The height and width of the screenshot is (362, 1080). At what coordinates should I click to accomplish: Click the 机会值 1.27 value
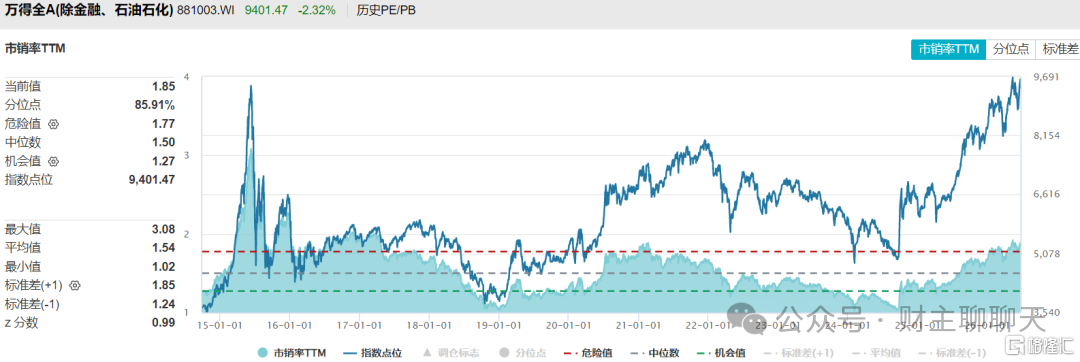(164, 161)
